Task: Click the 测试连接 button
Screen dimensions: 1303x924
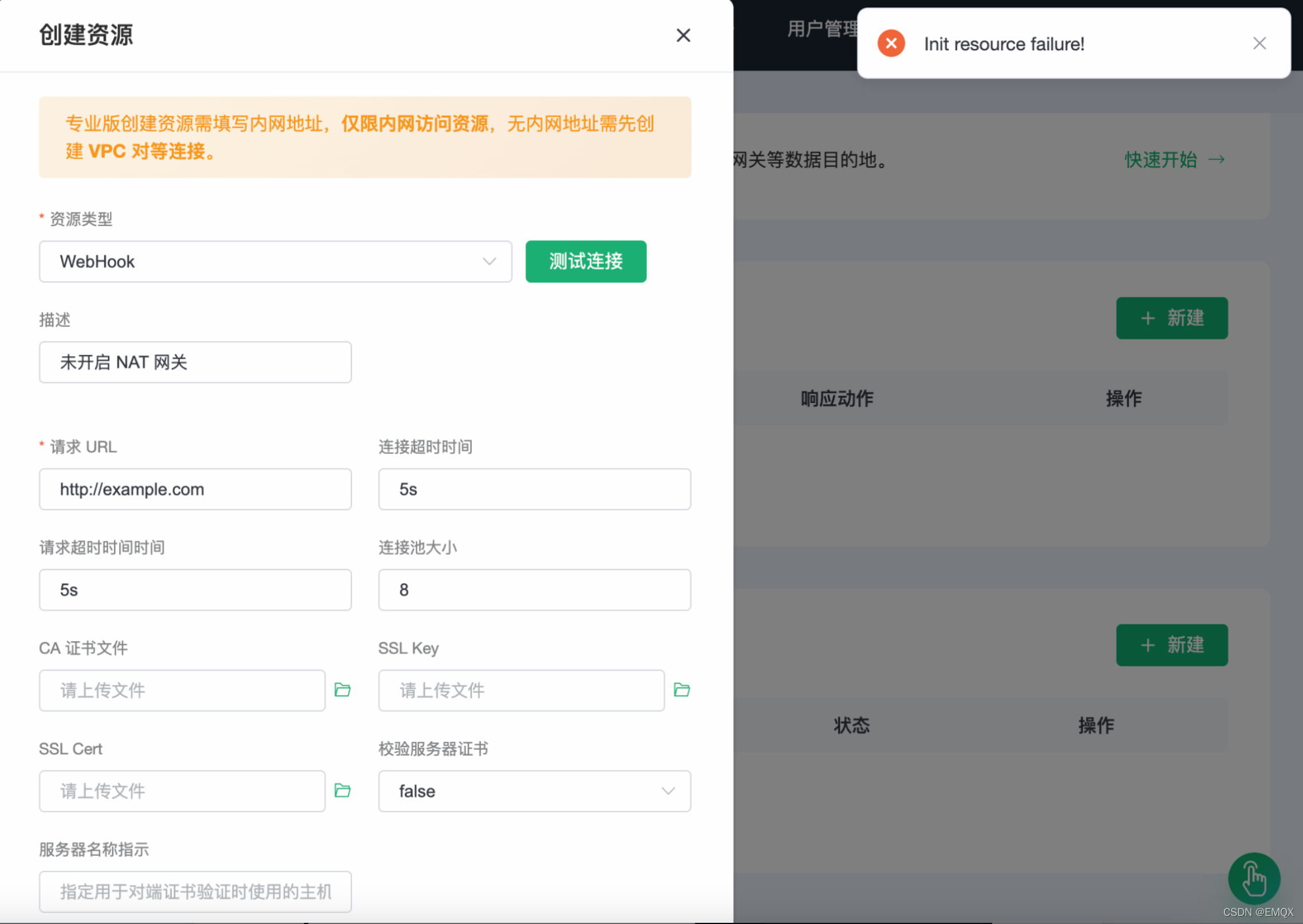Action: coord(586,262)
